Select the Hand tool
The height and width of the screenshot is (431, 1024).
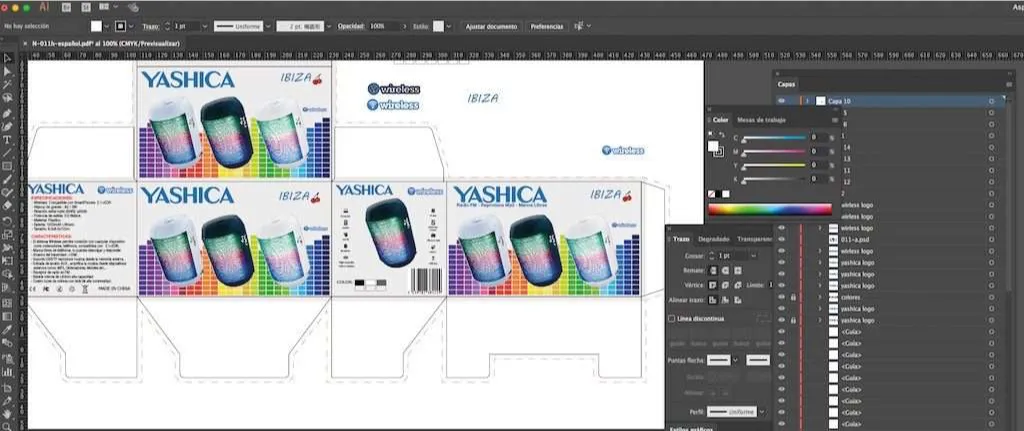click(8, 411)
